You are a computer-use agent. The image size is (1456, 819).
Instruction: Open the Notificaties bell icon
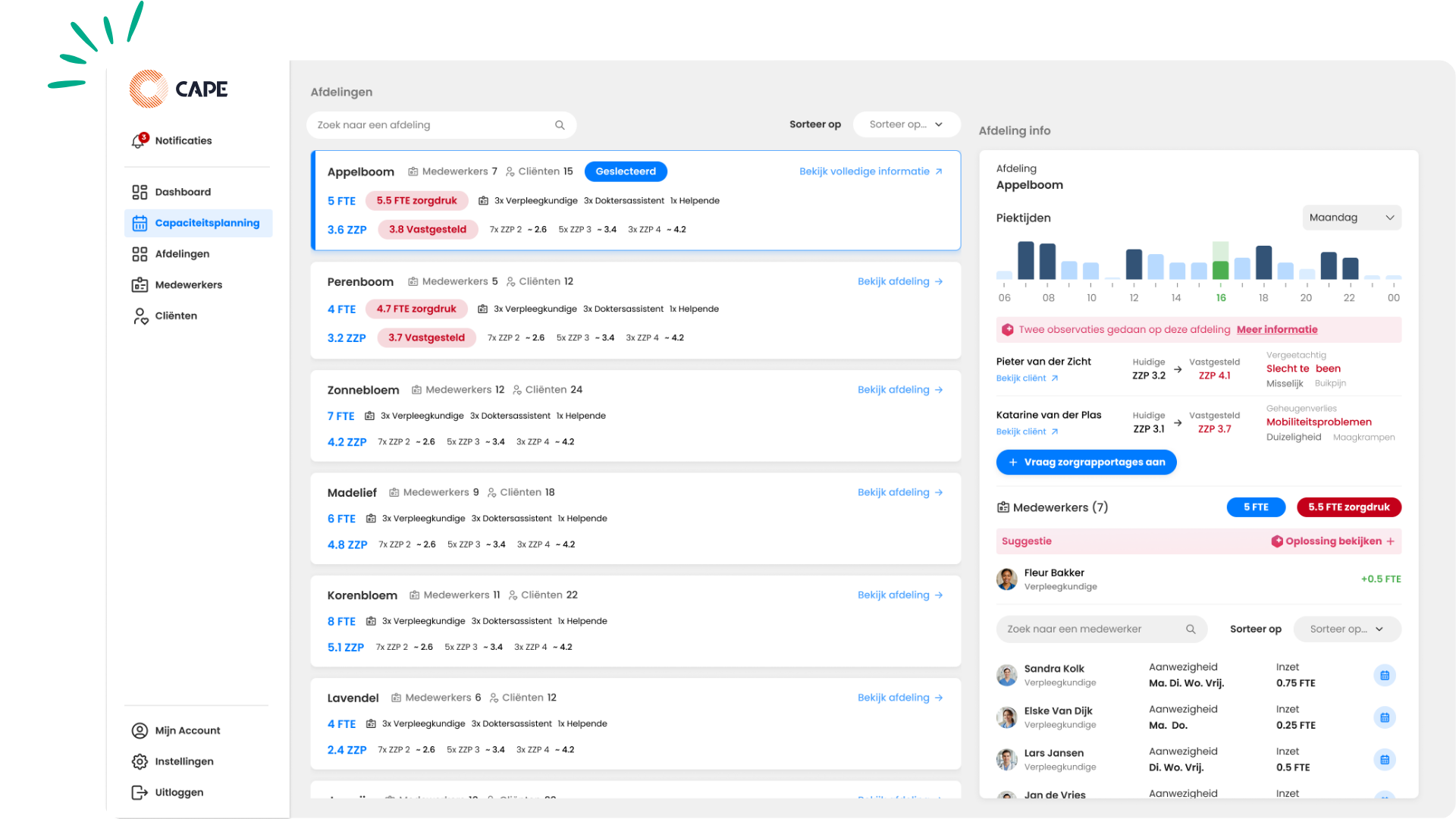(139, 141)
